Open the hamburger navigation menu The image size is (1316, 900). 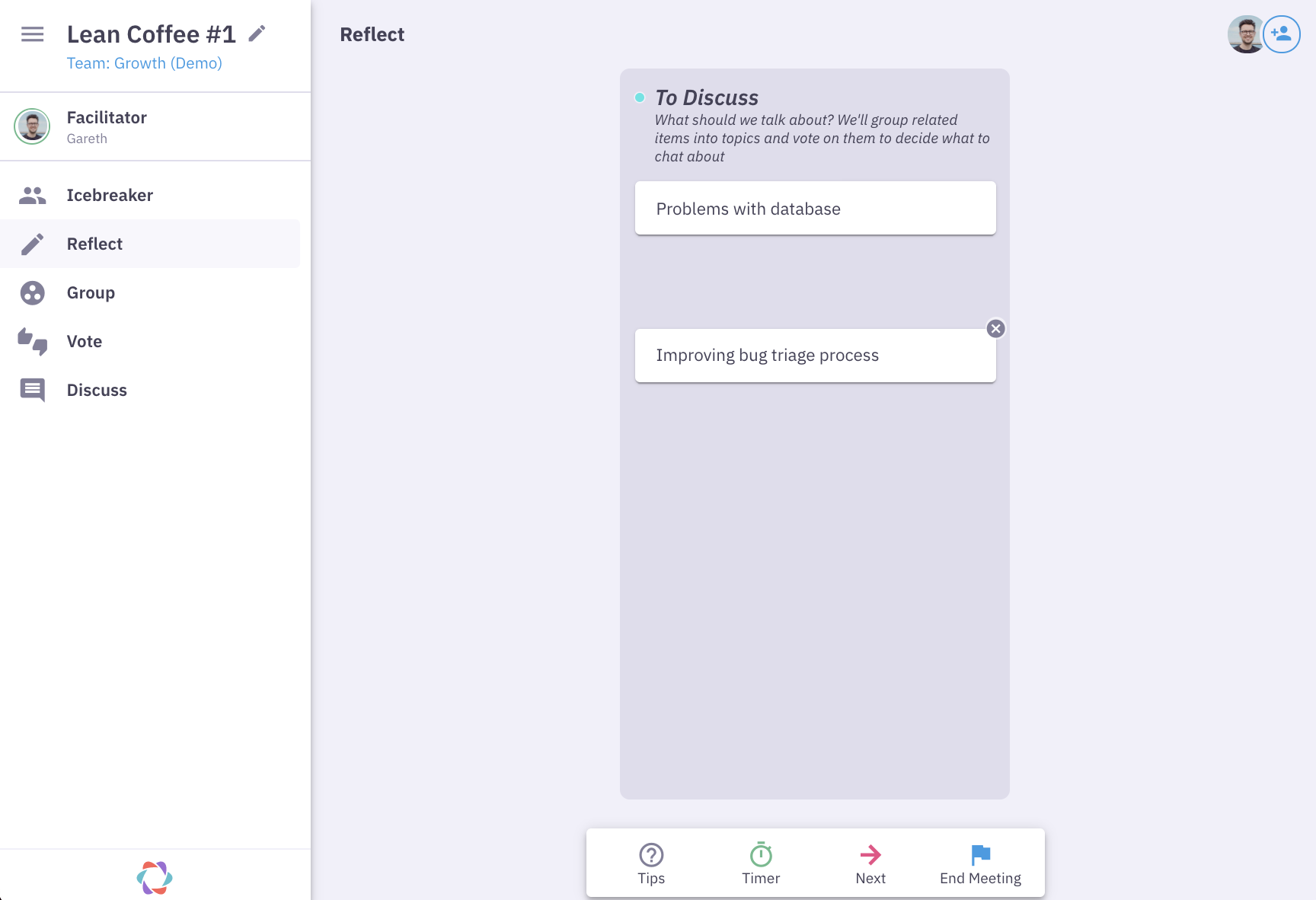(x=32, y=34)
